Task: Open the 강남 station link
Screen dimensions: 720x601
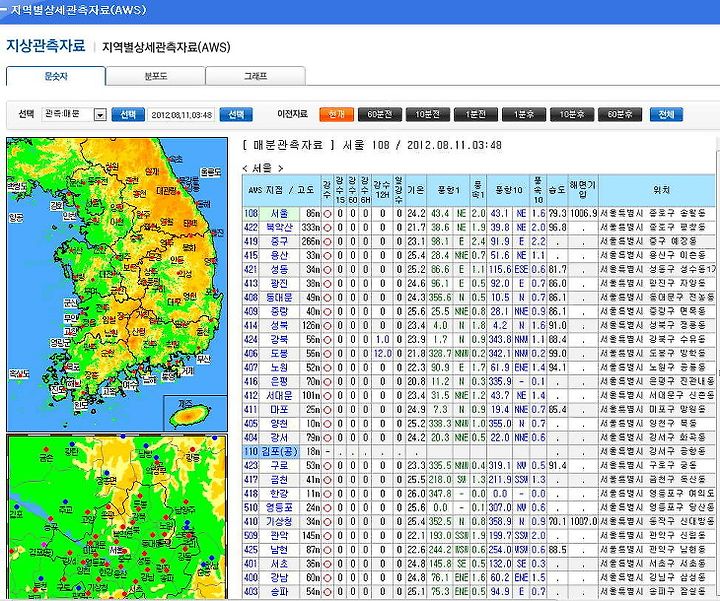Action: pos(279,578)
